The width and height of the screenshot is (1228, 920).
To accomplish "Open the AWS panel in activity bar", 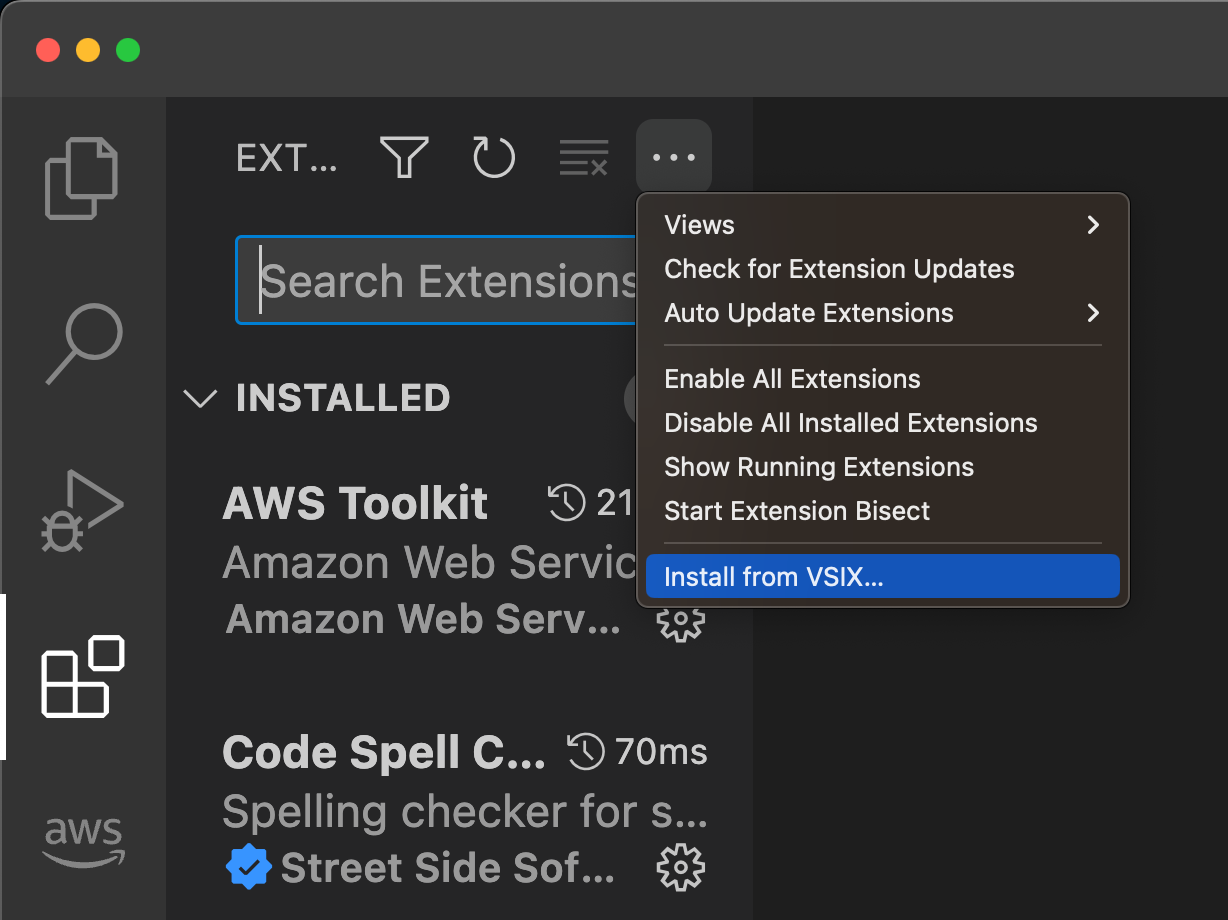I will [83, 842].
